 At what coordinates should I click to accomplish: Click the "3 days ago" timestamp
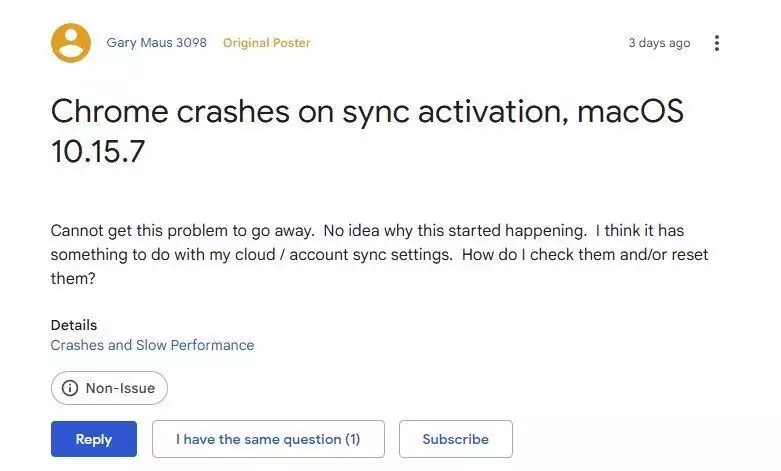point(659,43)
